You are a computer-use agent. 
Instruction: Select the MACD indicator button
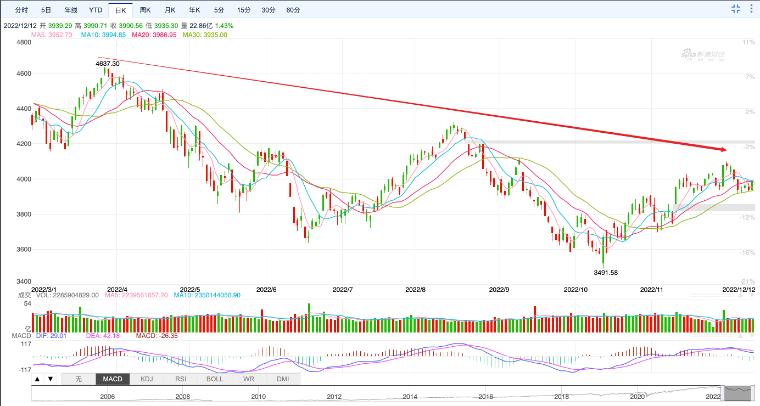pos(112,379)
